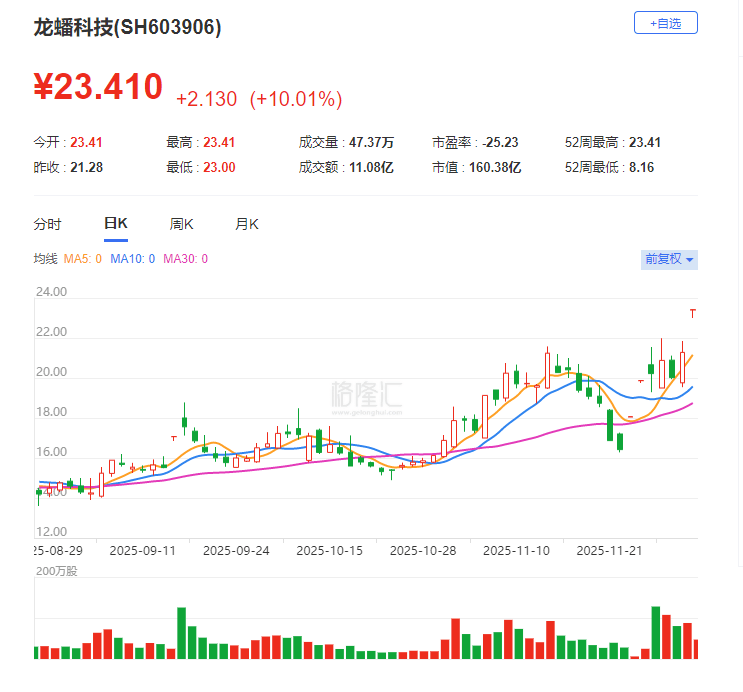This screenshot has width=743, height=692.
Task: Select the 日K daily chart tab
Action: click(x=116, y=223)
